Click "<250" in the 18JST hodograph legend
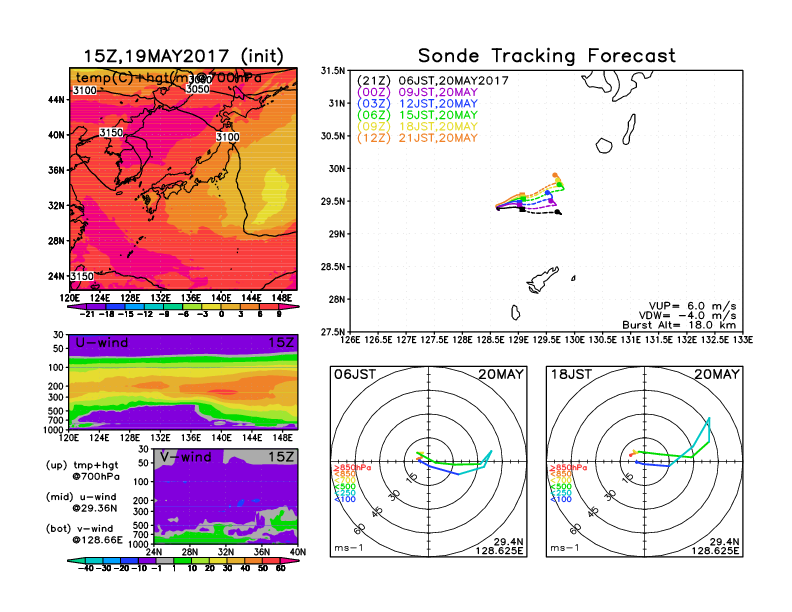The width and height of the screenshot is (792, 612). [560, 493]
